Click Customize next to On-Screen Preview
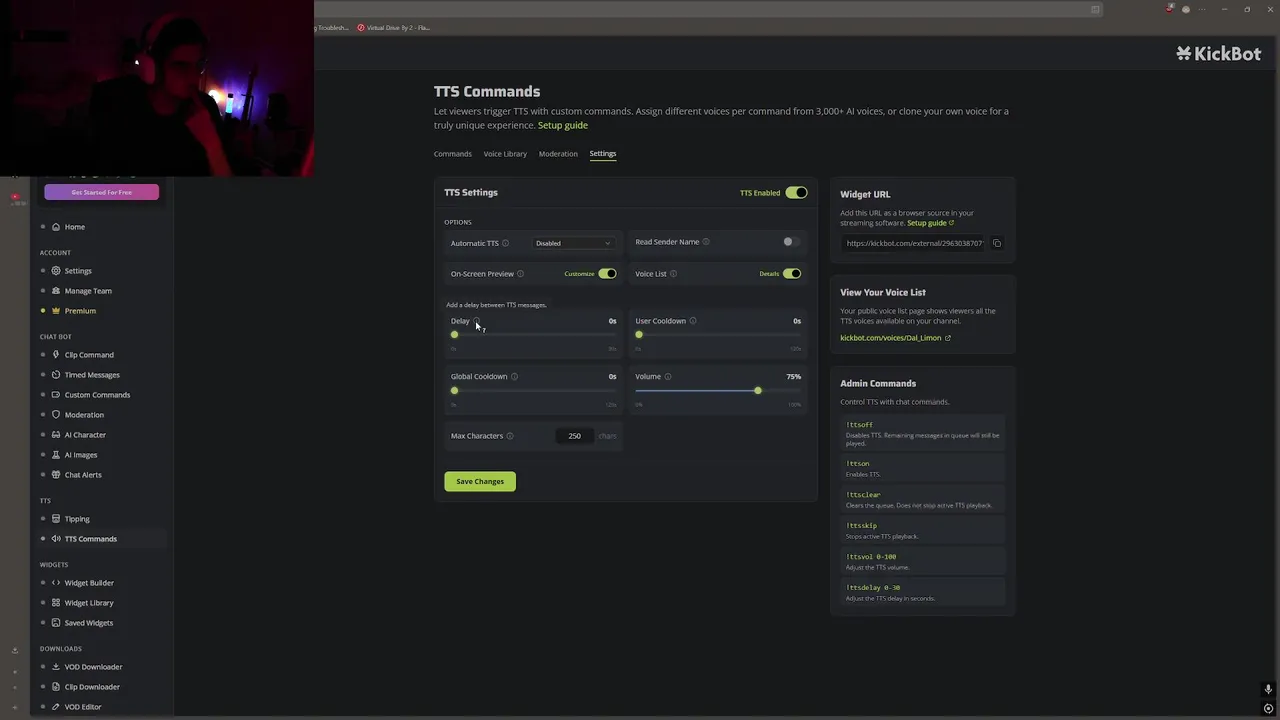Image resolution: width=1280 pixels, height=720 pixels. click(579, 274)
